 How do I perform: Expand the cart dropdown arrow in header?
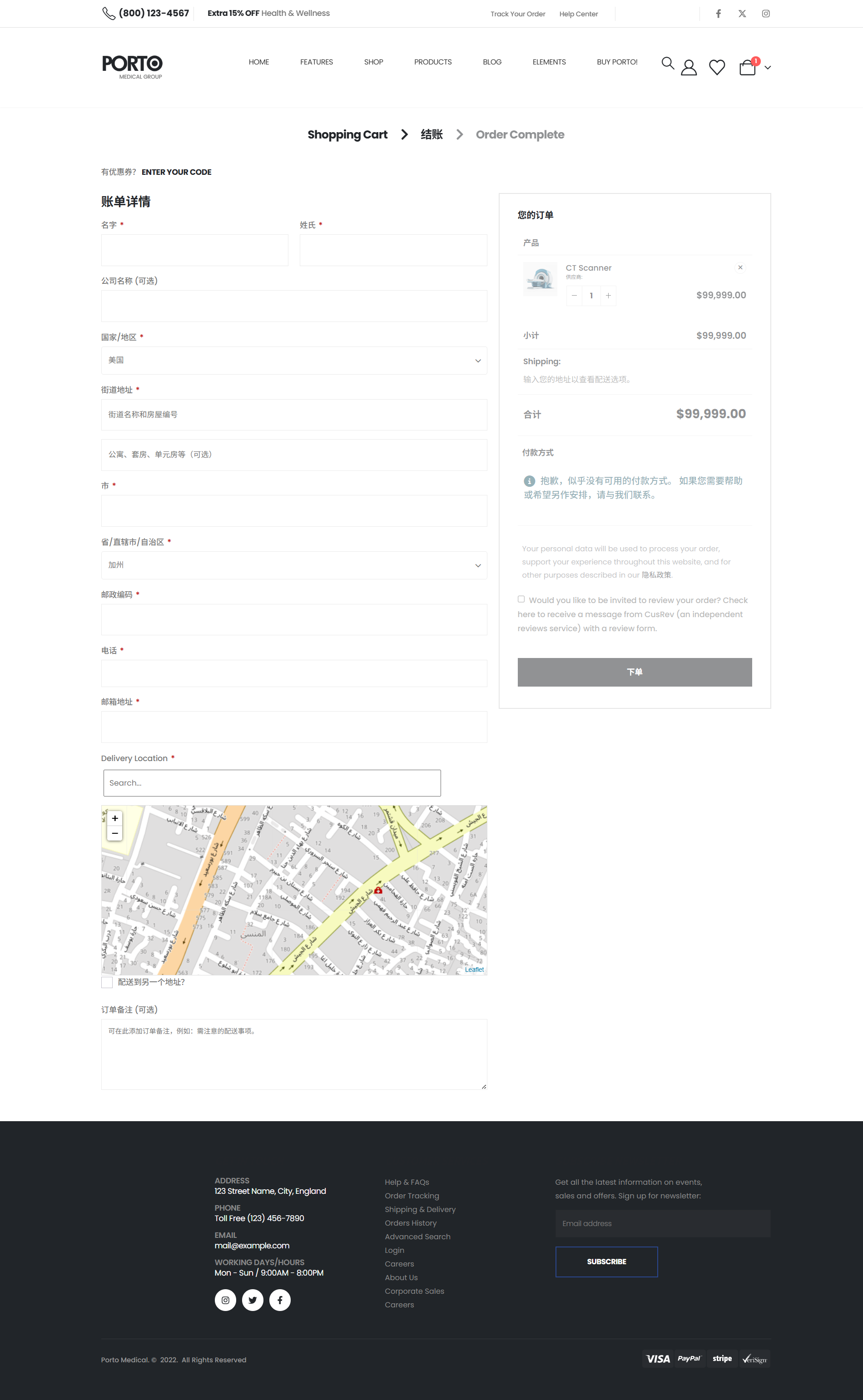768,68
